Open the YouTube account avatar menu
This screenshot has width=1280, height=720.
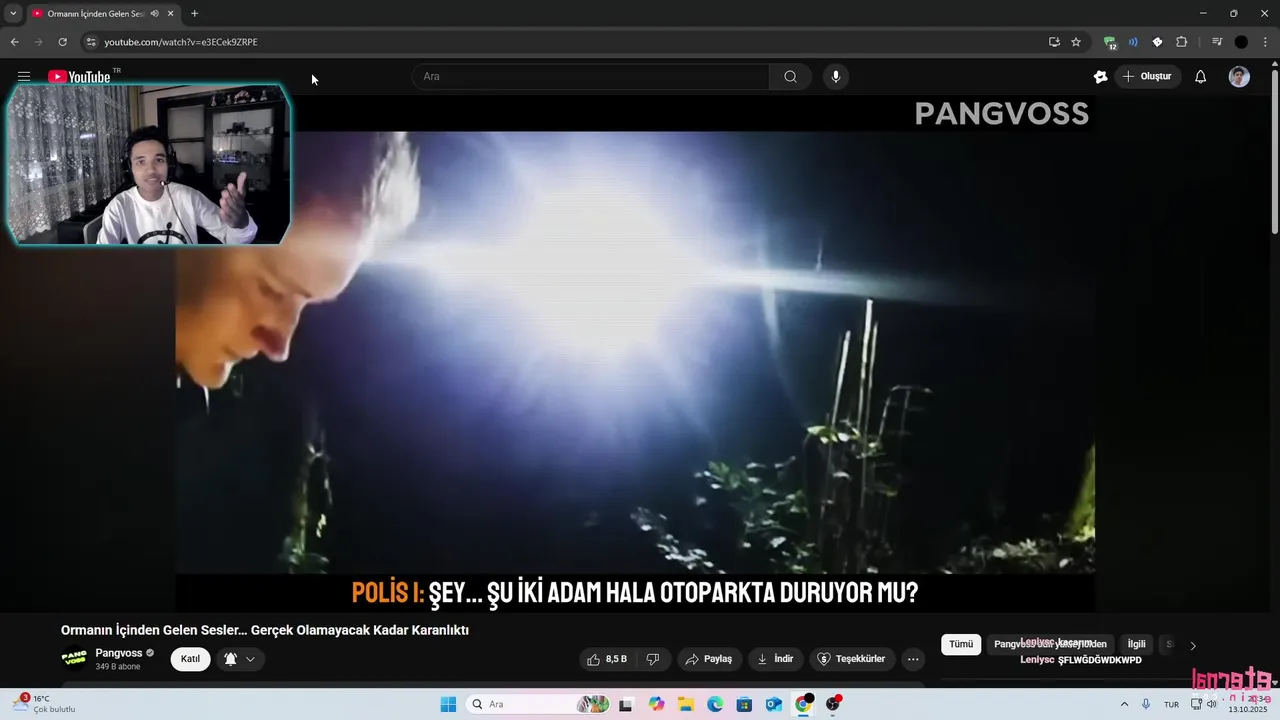click(x=1239, y=77)
